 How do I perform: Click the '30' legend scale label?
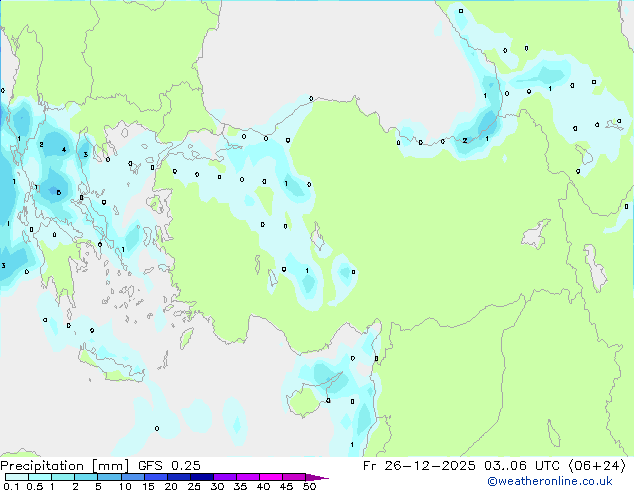click(x=217, y=486)
